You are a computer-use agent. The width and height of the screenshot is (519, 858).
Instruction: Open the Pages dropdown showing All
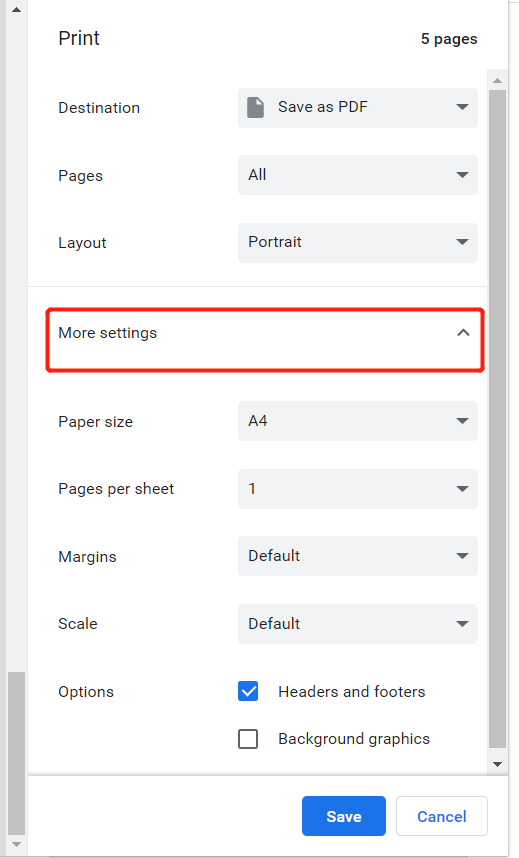click(x=357, y=175)
